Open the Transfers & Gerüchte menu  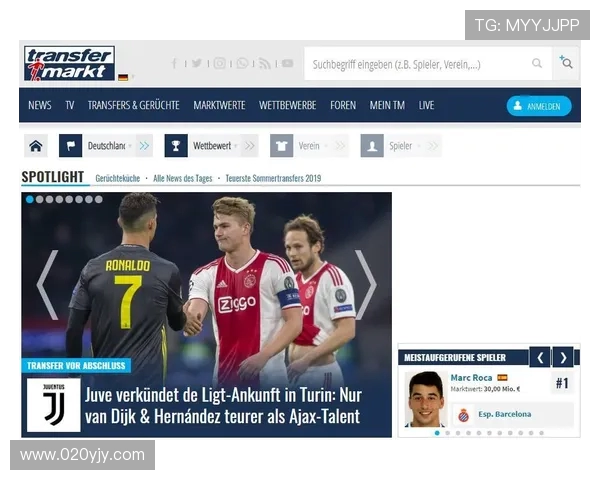click(x=133, y=105)
